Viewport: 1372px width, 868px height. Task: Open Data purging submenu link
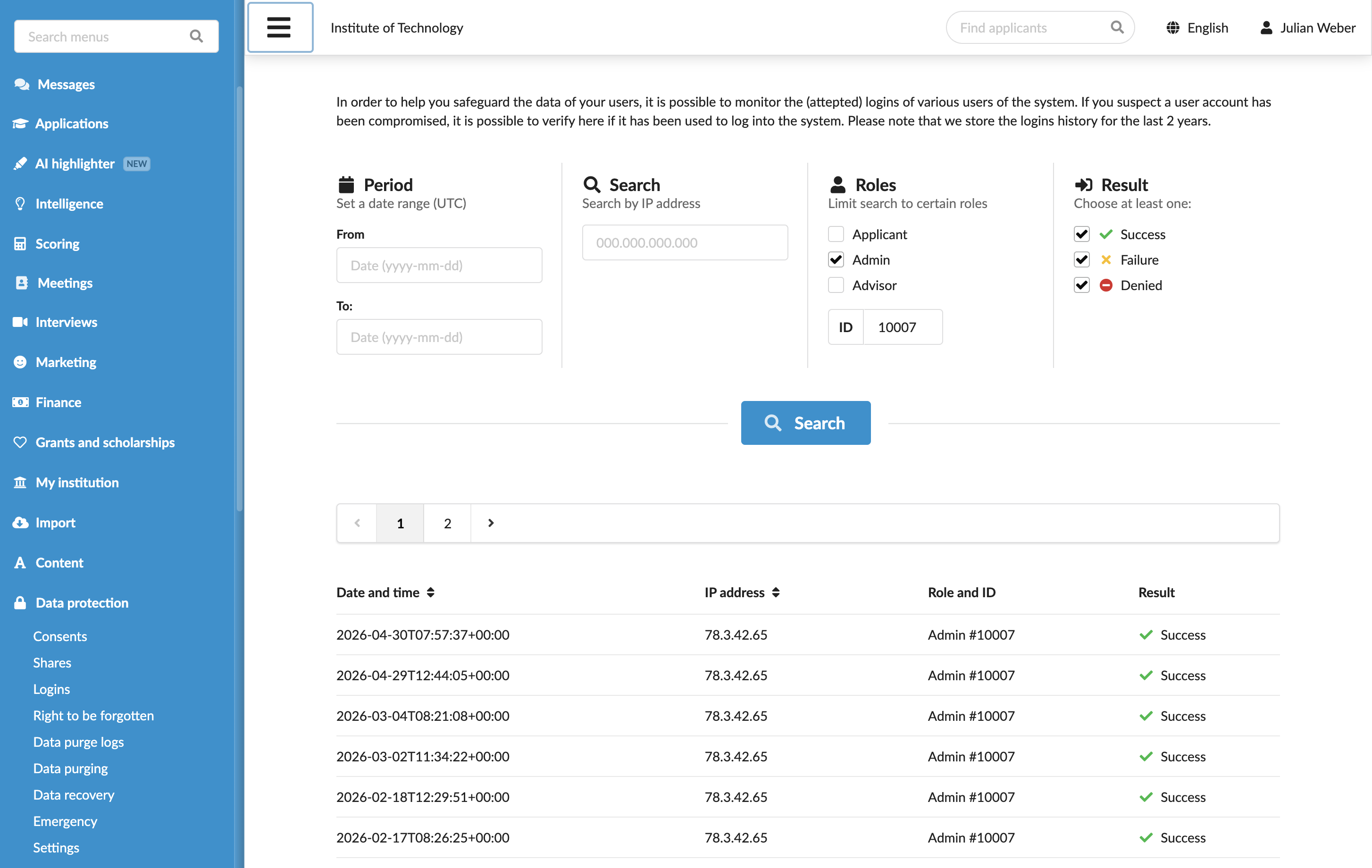(70, 768)
